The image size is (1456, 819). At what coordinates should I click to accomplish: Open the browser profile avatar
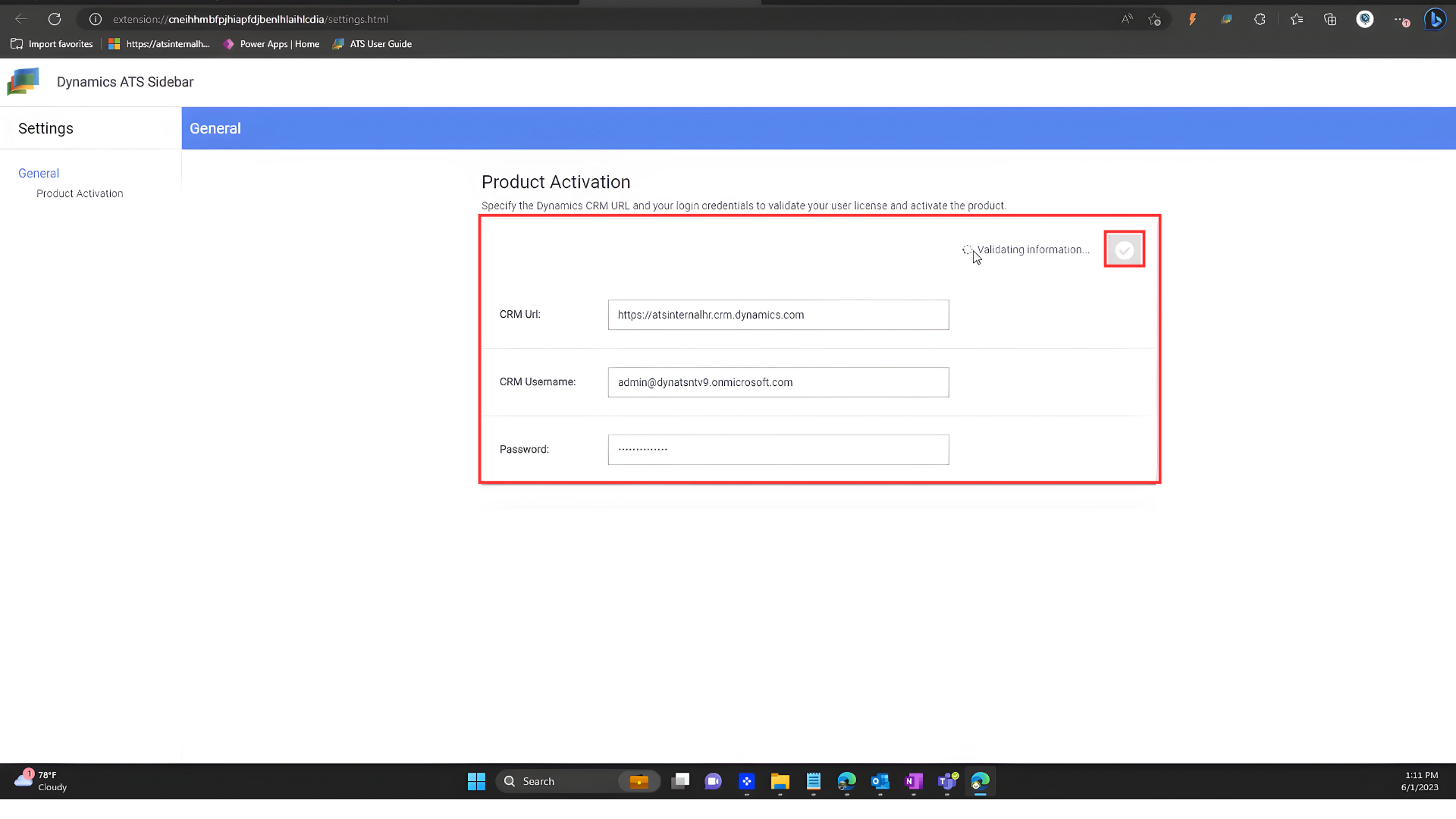pyautogui.click(x=1365, y=19)
